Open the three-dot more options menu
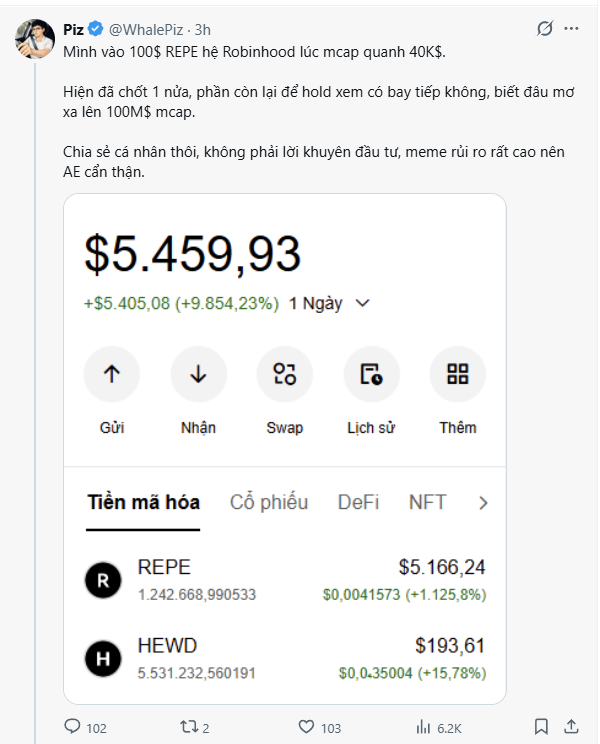 571,28
